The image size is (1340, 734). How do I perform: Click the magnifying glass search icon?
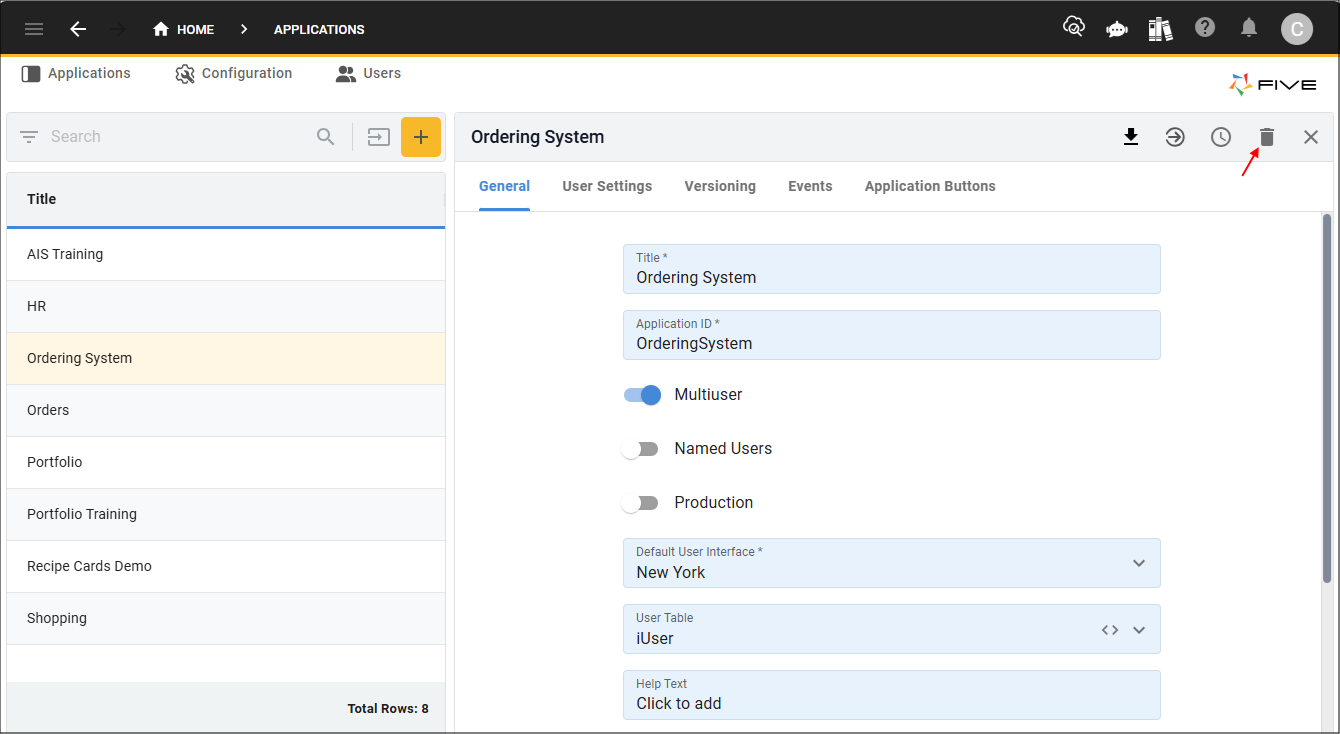coord(326,137)
